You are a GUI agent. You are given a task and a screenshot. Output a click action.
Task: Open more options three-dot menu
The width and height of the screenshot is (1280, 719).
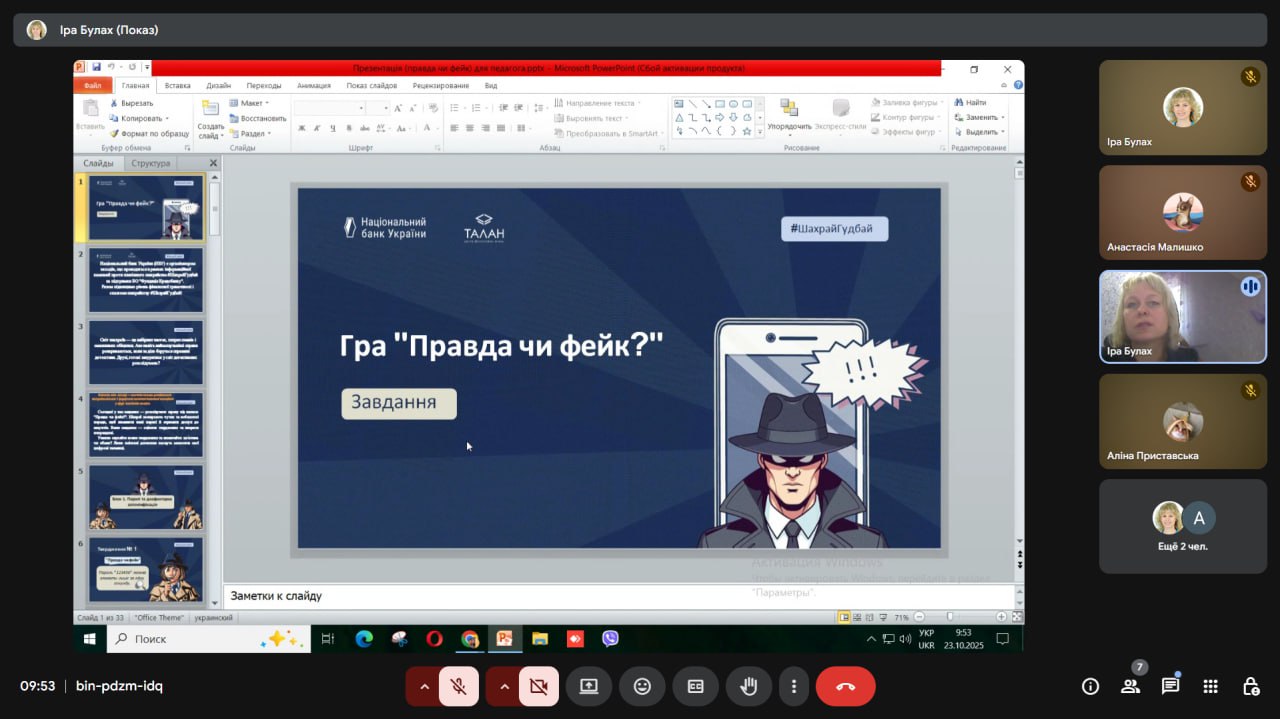pos(793,687)
